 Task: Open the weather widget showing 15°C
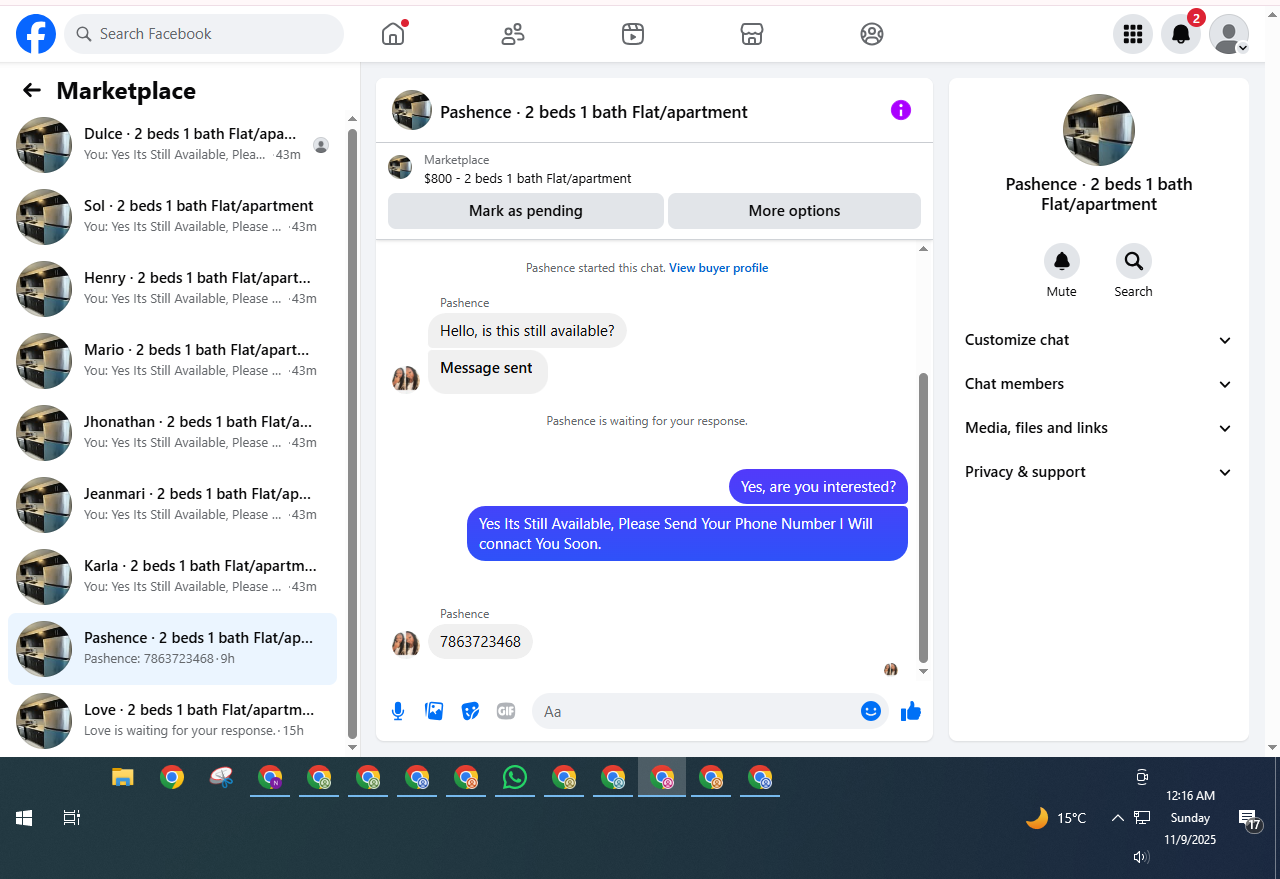point(1056,818)
